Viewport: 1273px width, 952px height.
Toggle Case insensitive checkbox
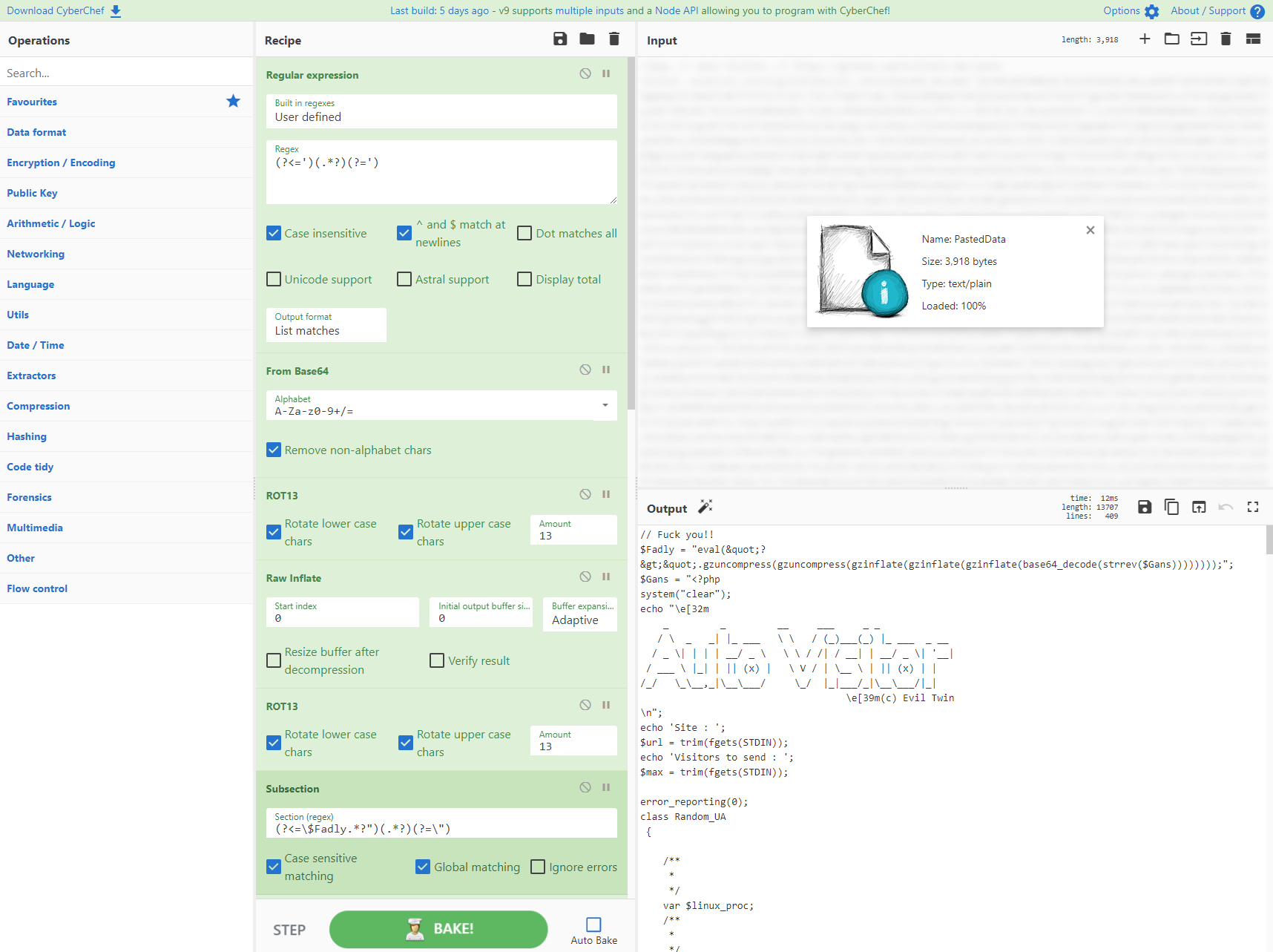274,233
